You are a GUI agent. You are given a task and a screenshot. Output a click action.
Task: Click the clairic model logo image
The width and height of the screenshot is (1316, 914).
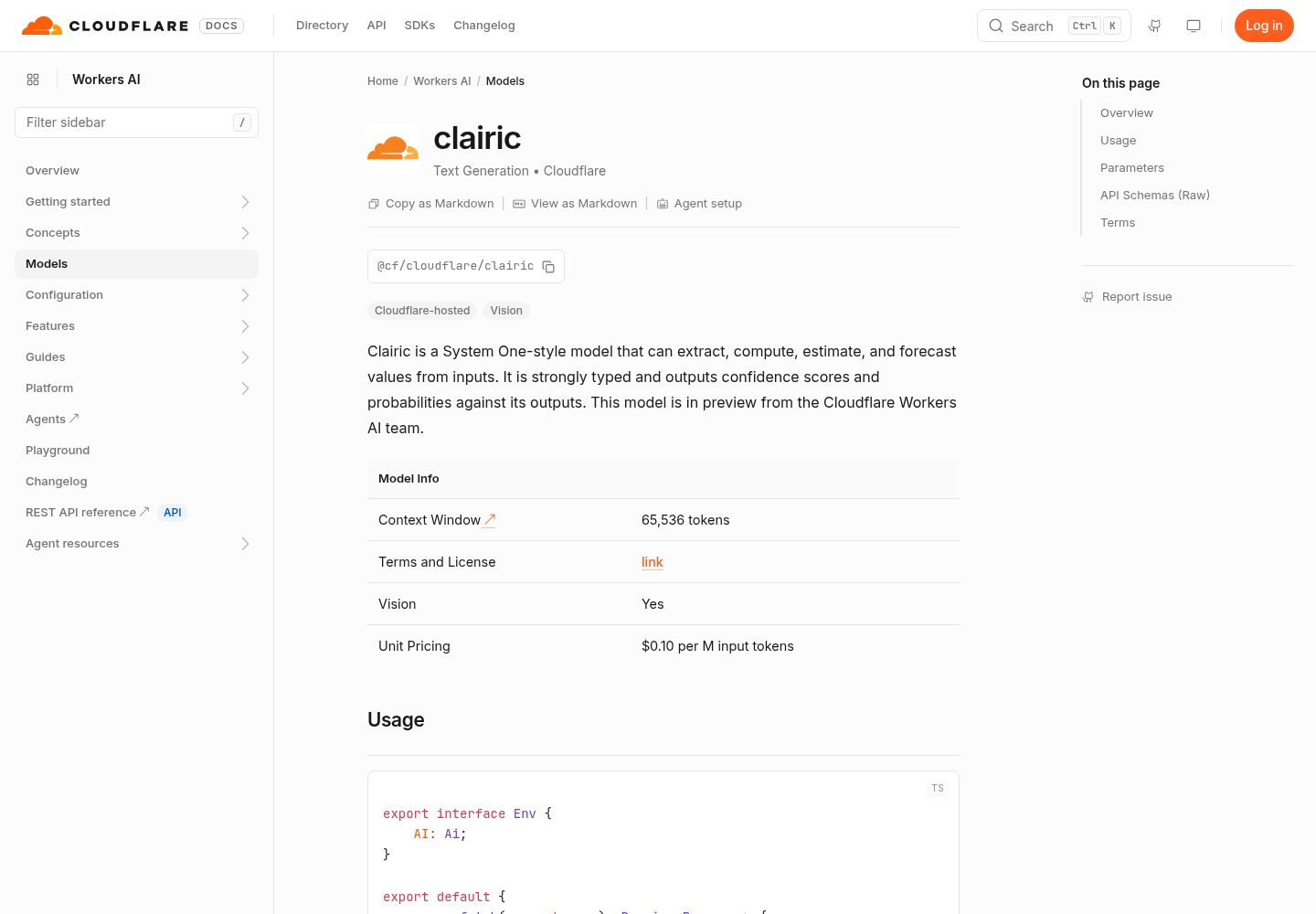pyautogui.click(x=393, y=149)
